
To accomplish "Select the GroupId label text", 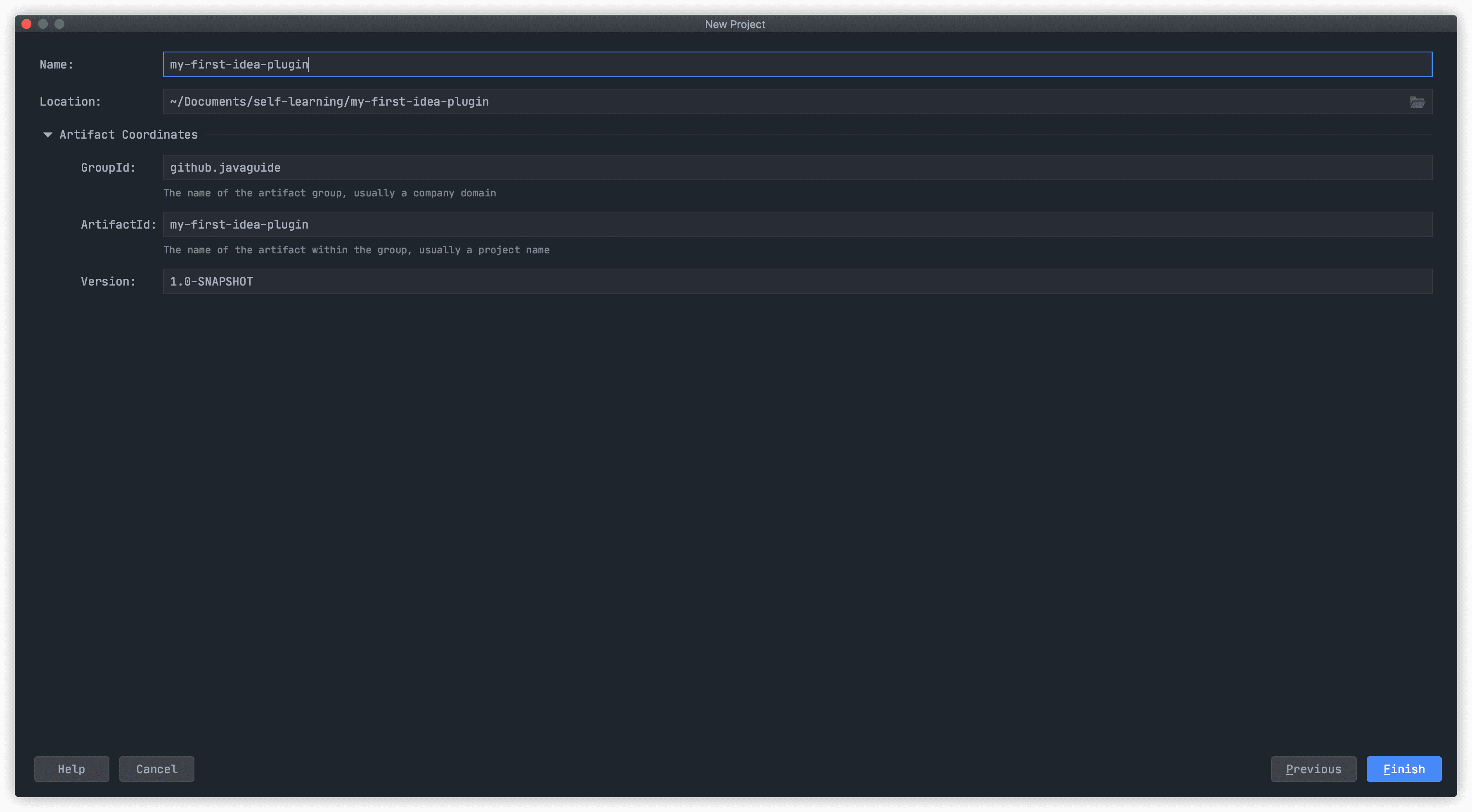I will (x=109, y=167).
